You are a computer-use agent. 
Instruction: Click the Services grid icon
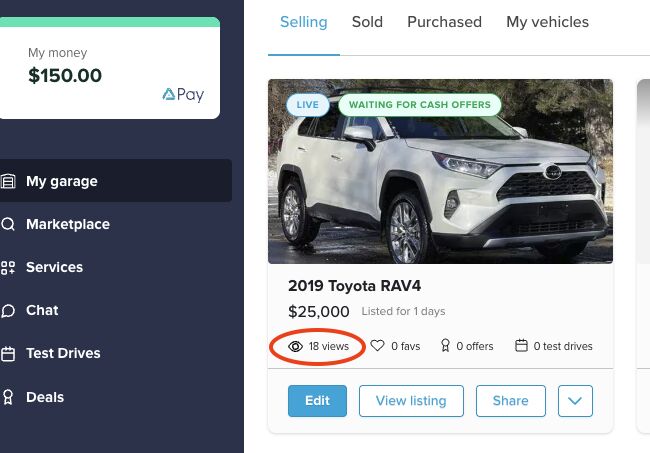pos(8,268)
